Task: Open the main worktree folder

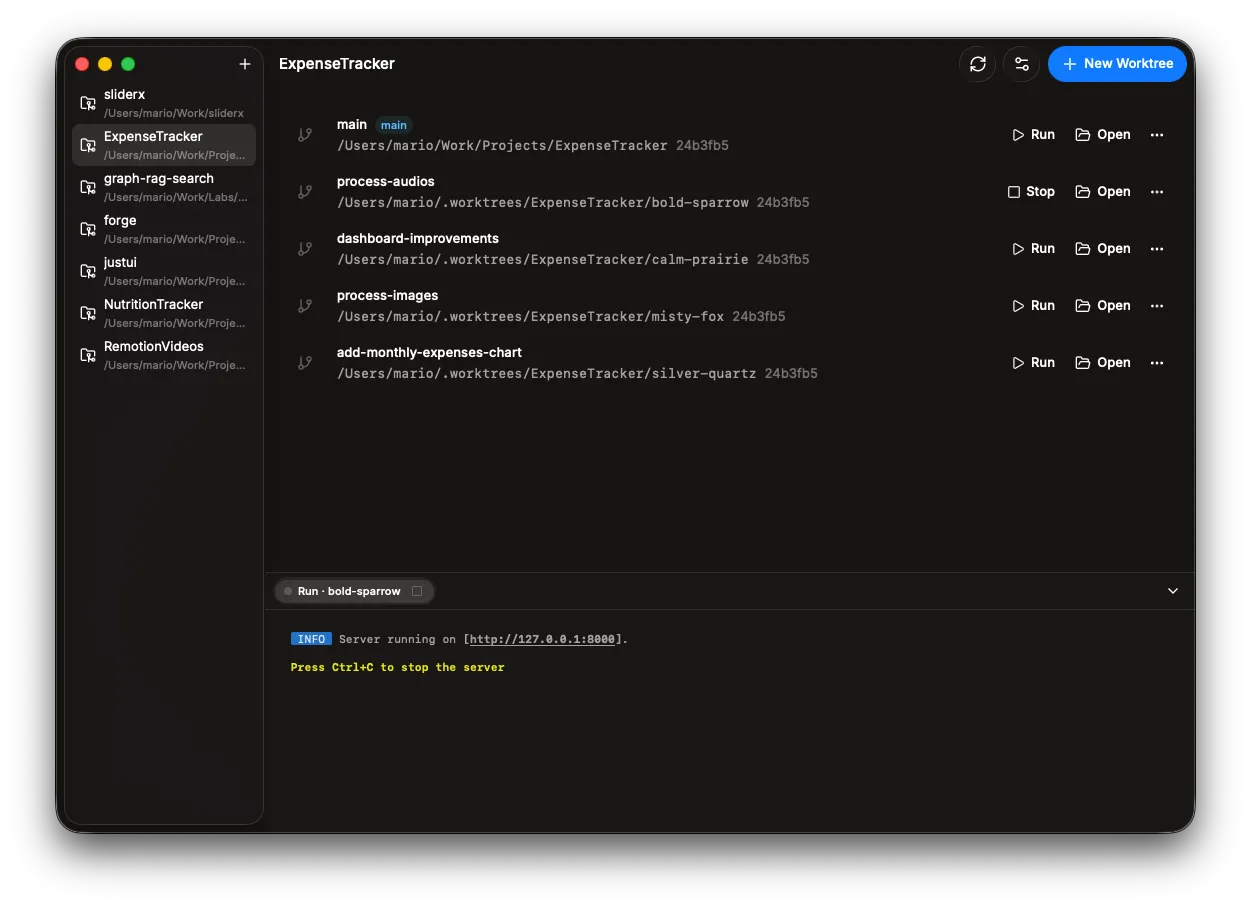Action: pos(1103,135)
